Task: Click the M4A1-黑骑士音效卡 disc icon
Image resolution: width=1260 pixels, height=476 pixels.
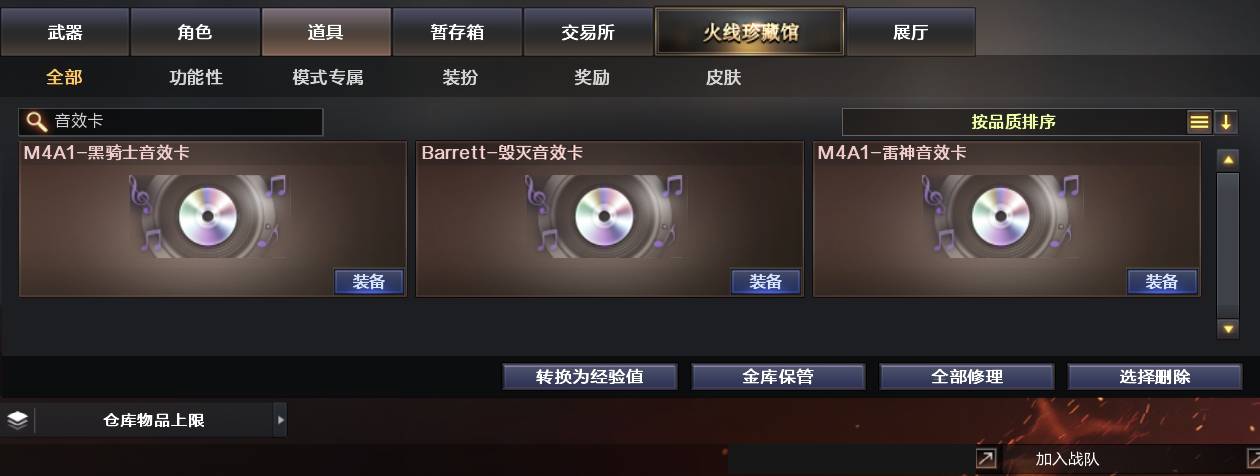Action: (208, 215)
